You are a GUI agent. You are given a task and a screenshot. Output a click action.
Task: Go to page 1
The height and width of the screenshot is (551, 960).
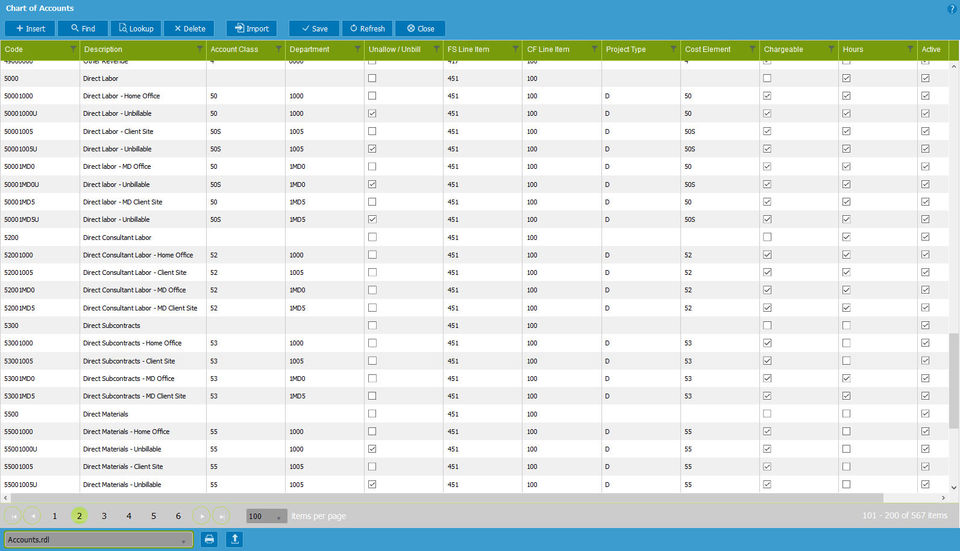(x=54, y=516)
